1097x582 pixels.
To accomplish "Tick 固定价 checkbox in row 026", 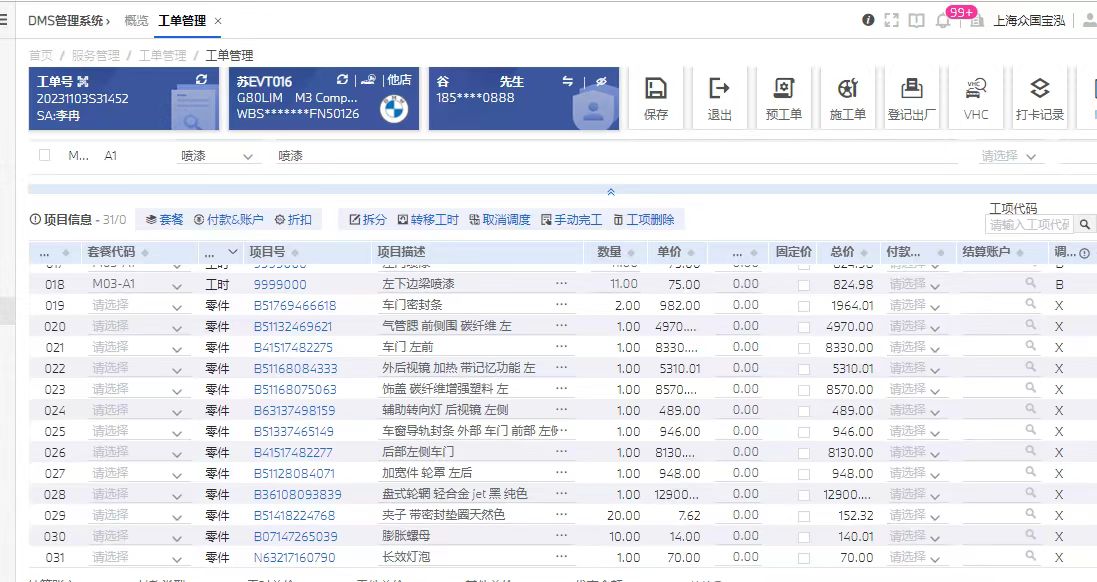I will pyautogui.click(x=804, y=453).
